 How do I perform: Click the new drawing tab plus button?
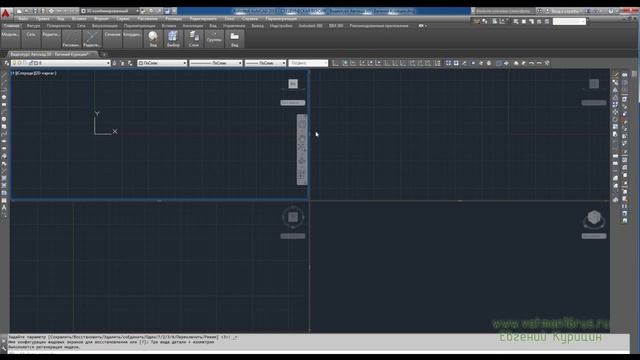click(x=104, y=54)
